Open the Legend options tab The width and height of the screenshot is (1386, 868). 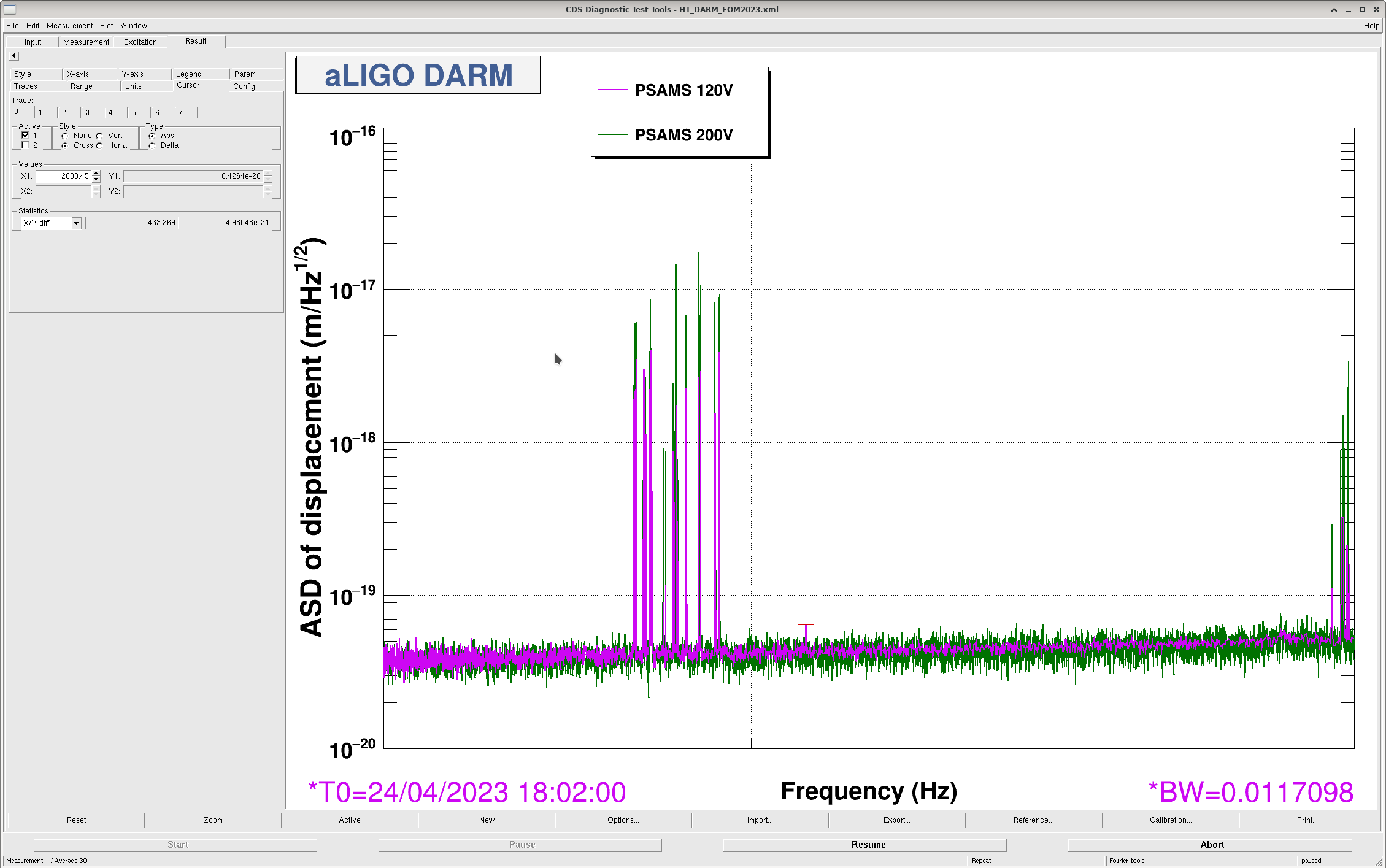click(201, 74)
